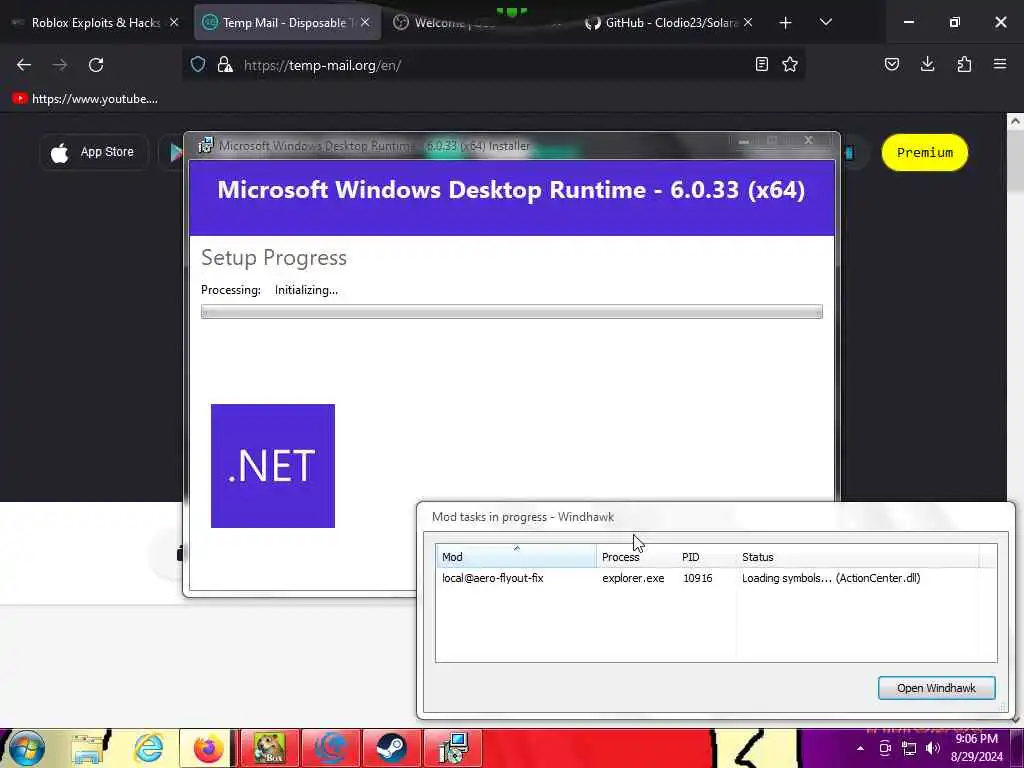Go forward to the next page
This screenshot has width=1024, height=768.
point(60,65)
